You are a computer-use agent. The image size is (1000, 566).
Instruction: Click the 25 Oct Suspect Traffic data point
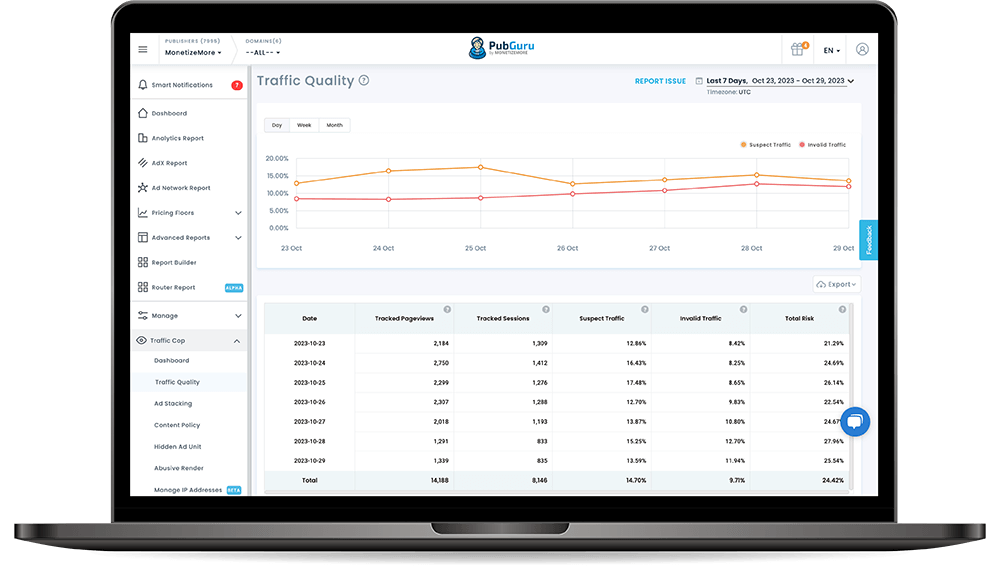click(x=480, y=168)
